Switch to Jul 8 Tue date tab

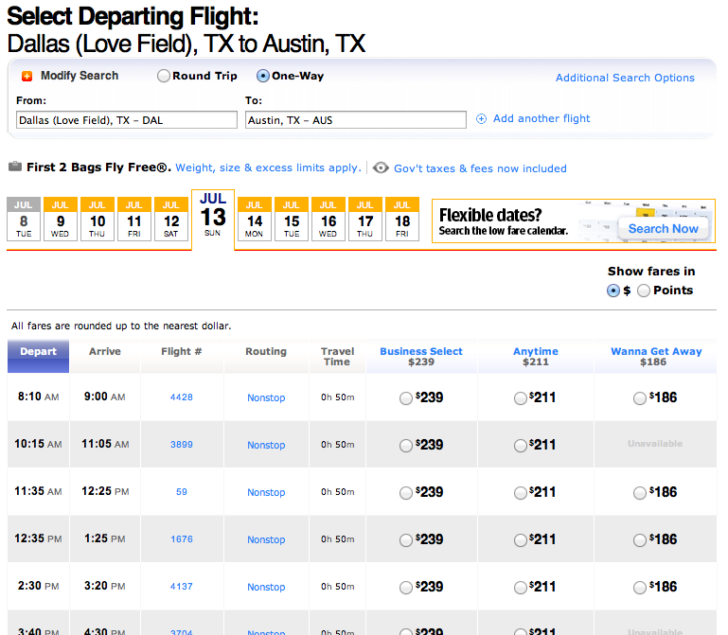24,219
